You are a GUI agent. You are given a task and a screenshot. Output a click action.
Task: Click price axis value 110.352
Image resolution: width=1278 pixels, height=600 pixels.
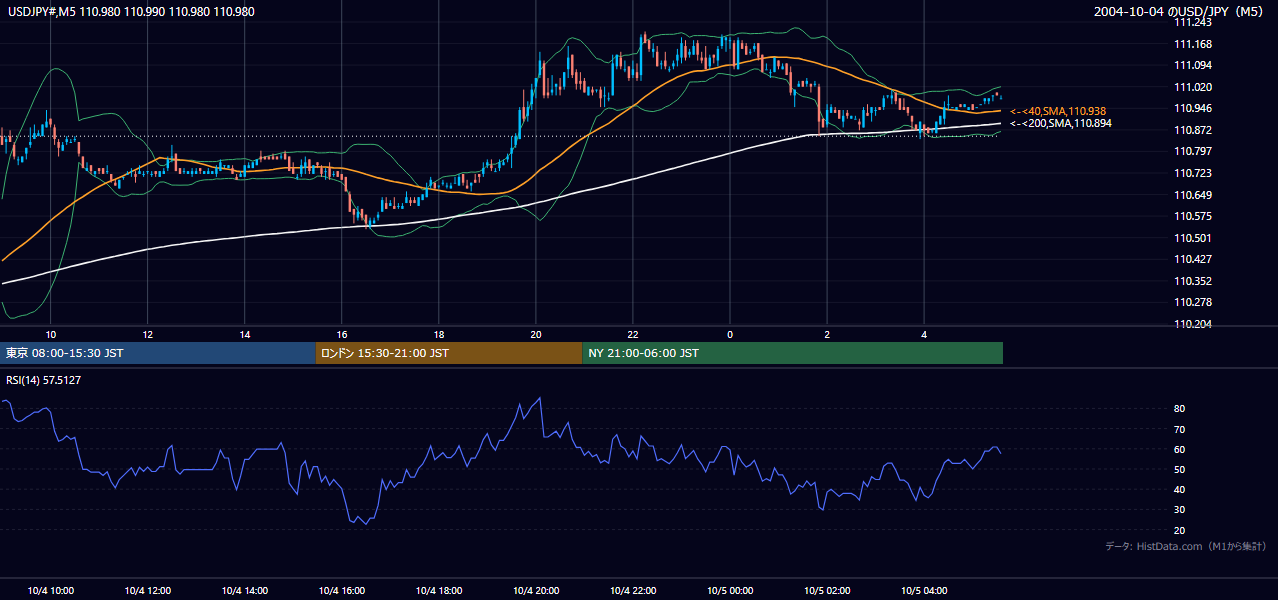click(x=1194, y=281)
